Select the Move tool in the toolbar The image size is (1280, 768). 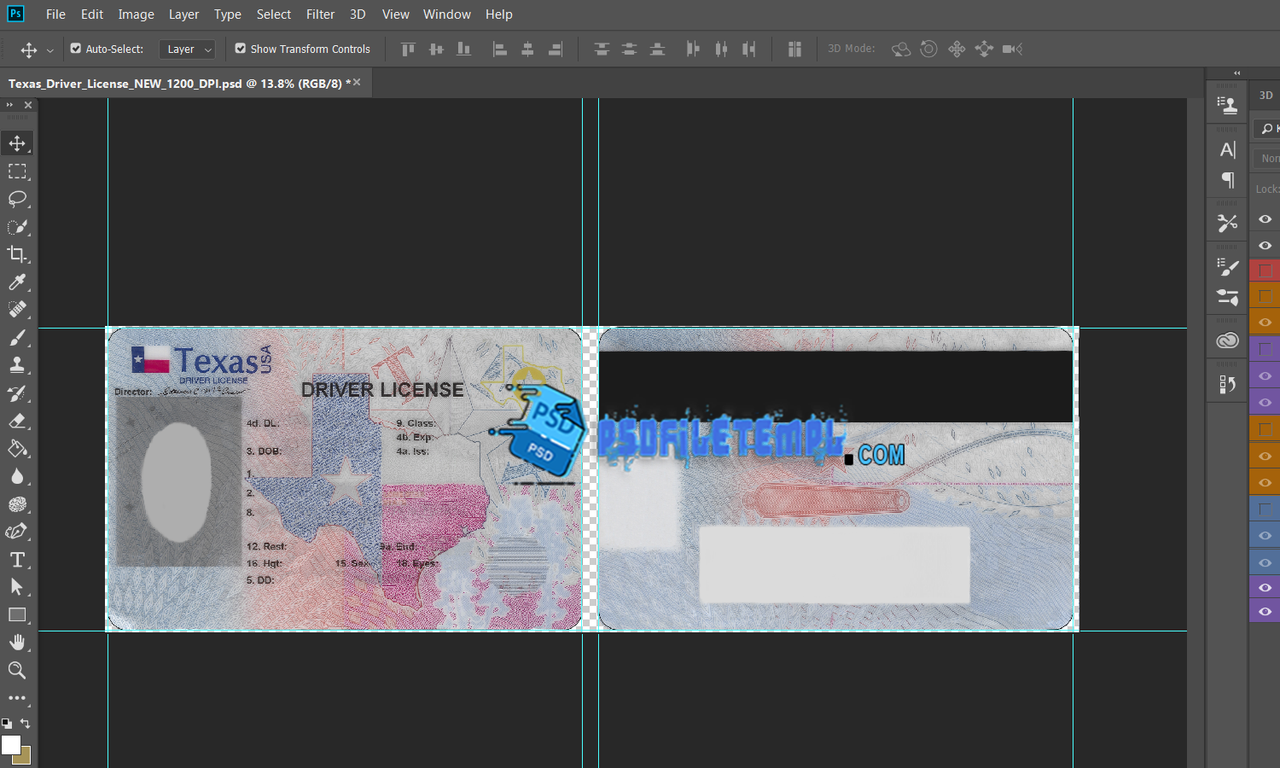17,143
